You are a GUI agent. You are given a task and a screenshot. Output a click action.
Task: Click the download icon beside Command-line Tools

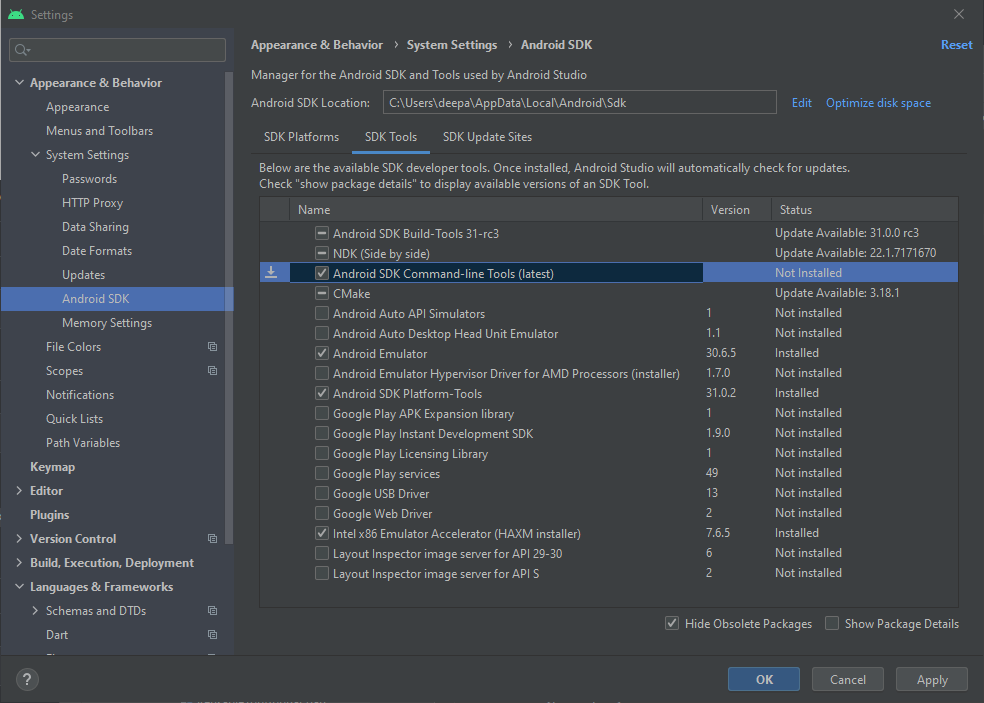tap(271, 272)
